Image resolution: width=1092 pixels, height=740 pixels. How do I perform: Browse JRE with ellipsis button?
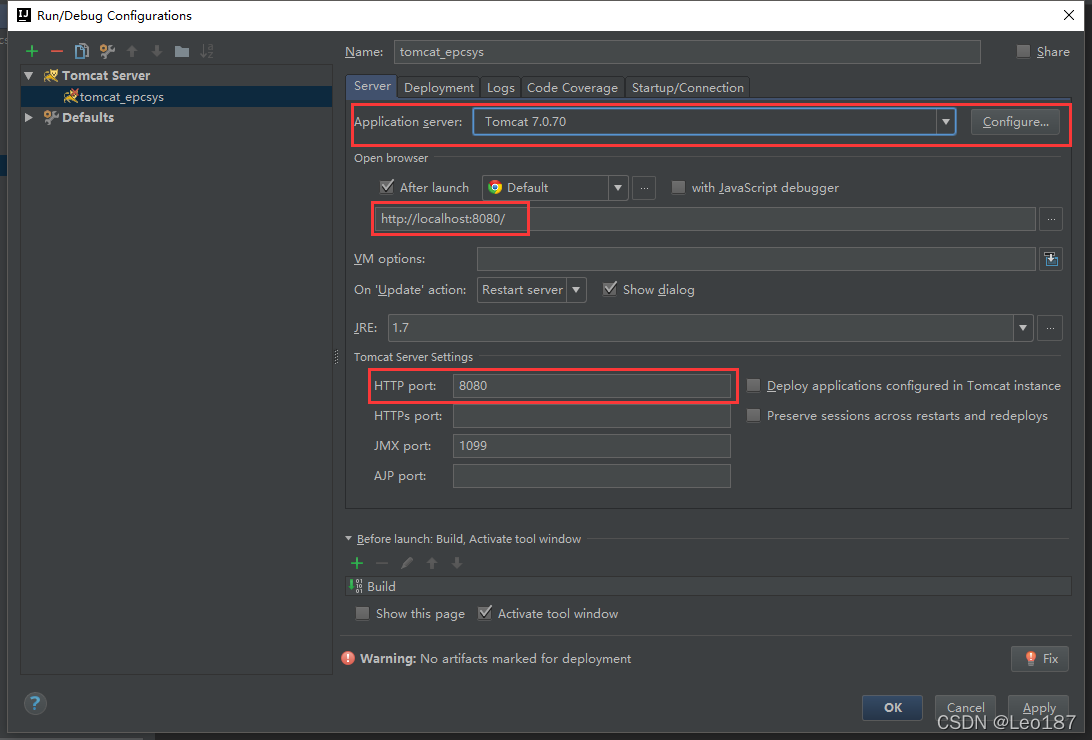pos(1050,328)
